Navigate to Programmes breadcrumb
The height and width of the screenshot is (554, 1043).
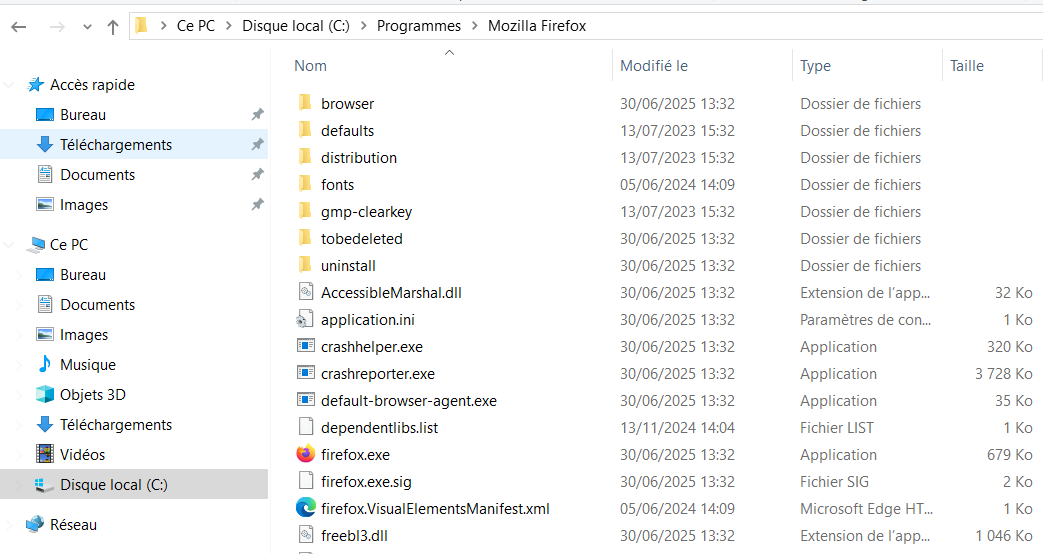coord(418,26)
